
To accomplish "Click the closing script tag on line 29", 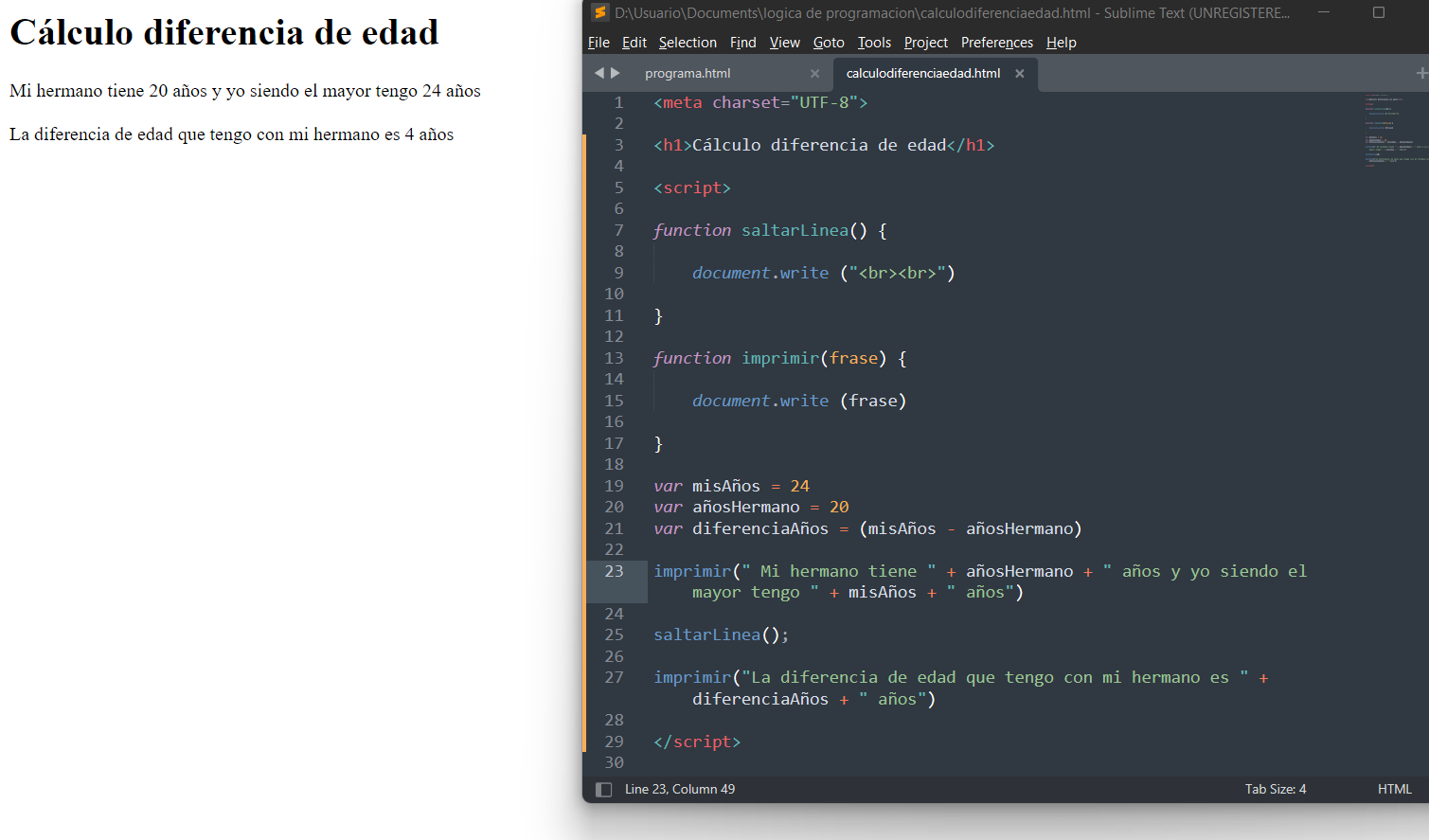I will pos(697,742).
